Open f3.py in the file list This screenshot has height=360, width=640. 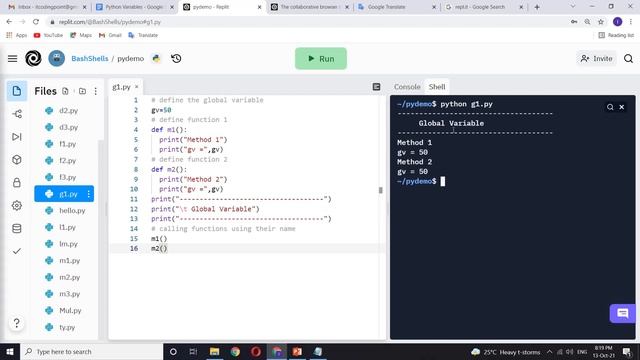[64, 177]
